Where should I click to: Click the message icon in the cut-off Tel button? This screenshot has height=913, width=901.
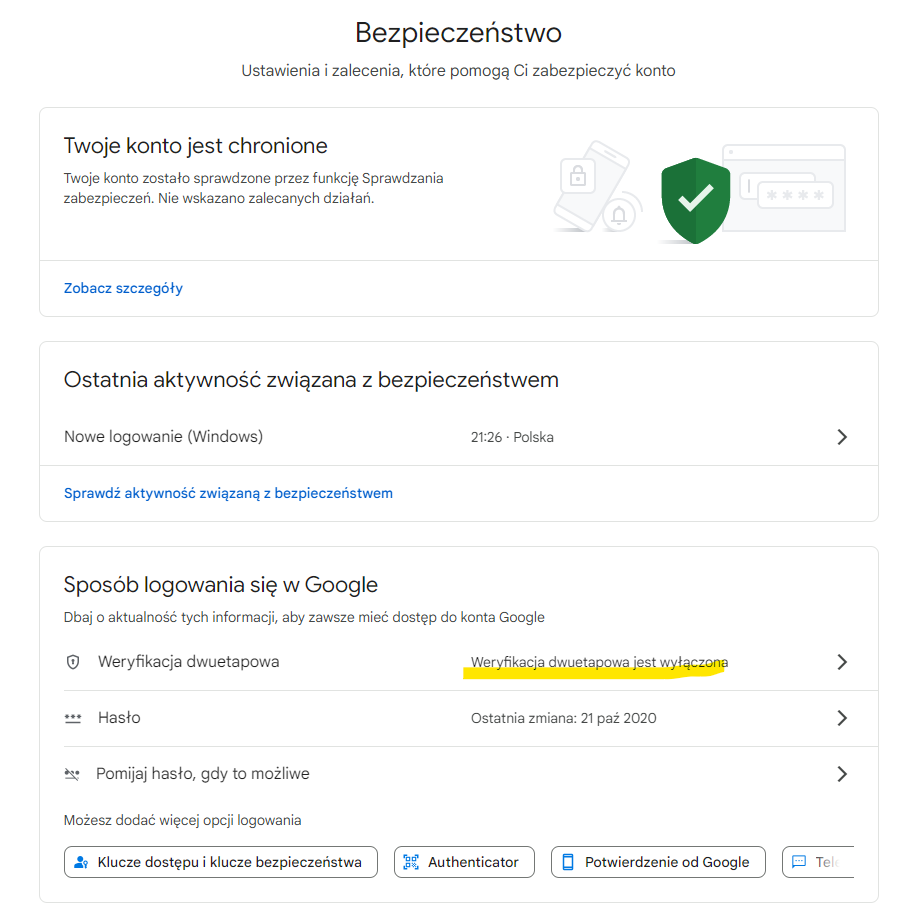tap(799, 862)
